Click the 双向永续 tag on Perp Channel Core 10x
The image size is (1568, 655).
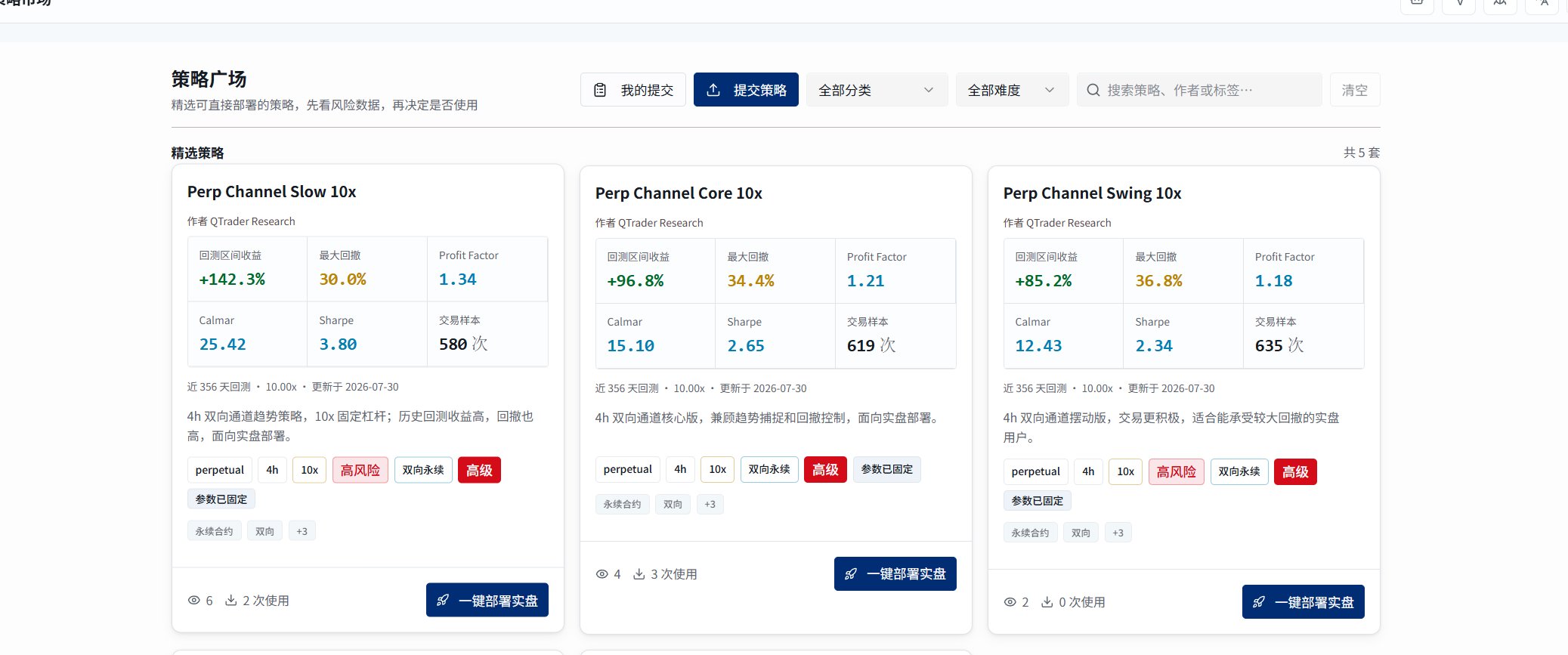click(x=769, y=469)
